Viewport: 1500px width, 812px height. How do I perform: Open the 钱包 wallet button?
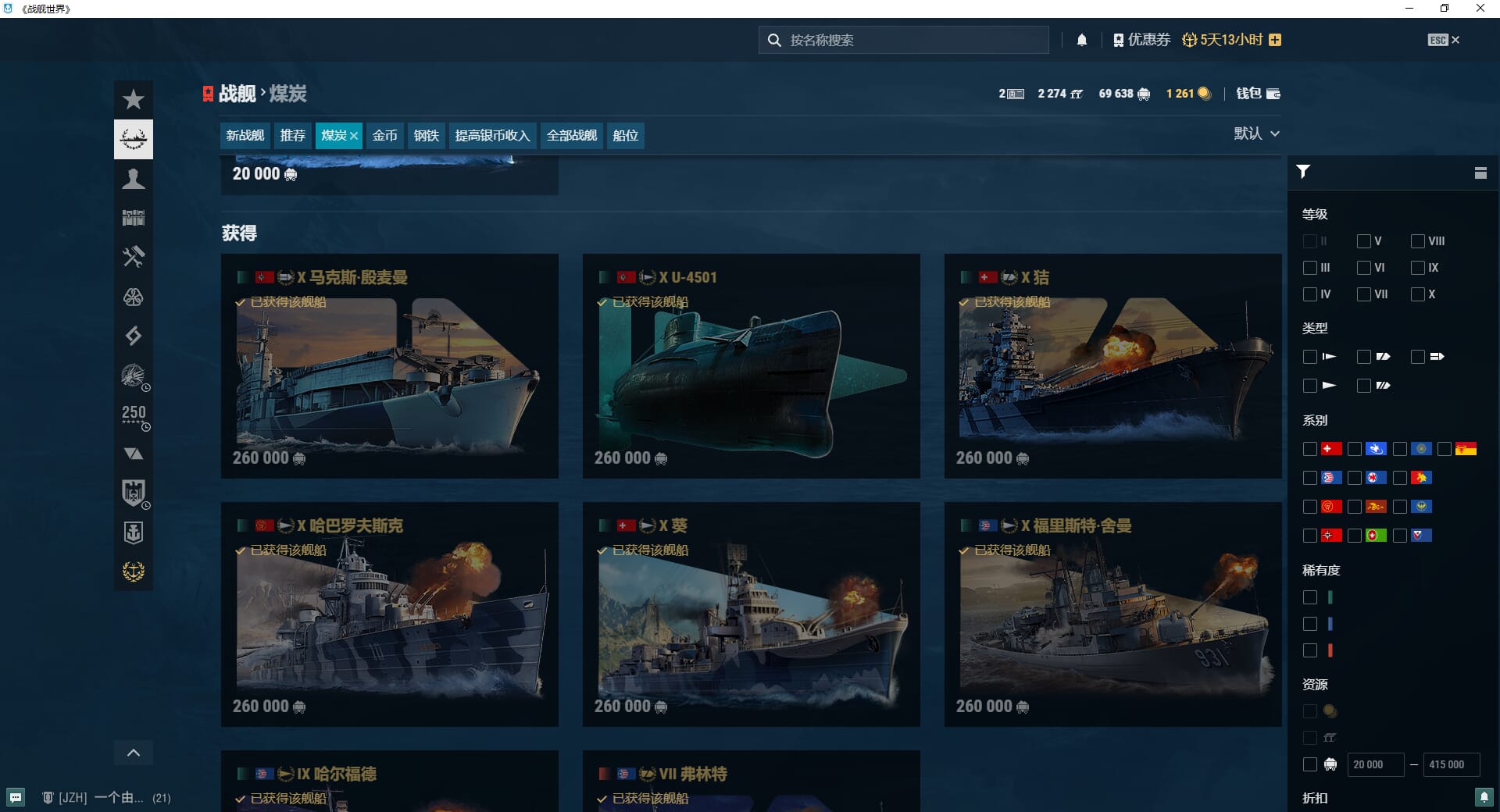tap(1258, 94)
